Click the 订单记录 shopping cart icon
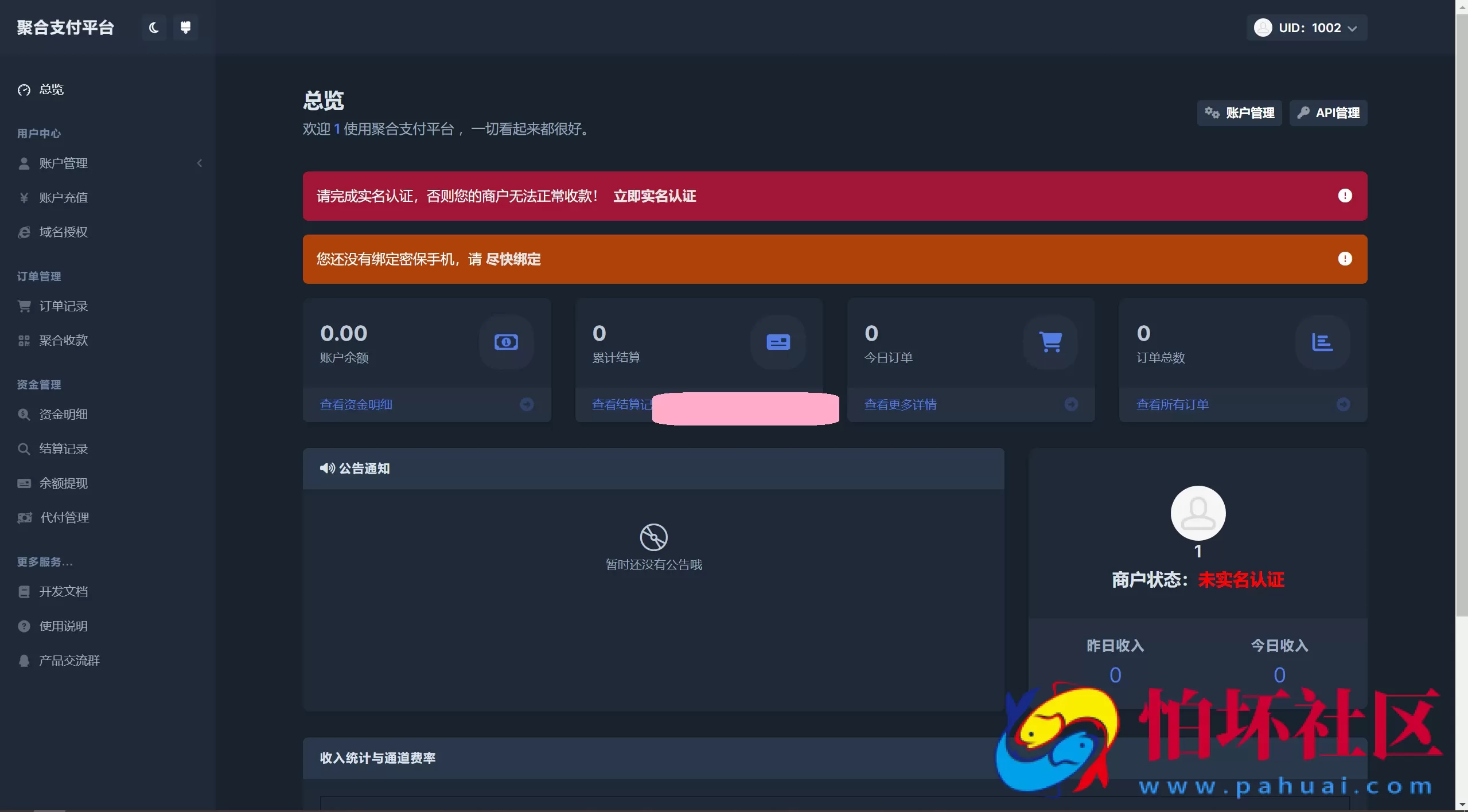The image size is (1468, 812). [x=24, y=306]
